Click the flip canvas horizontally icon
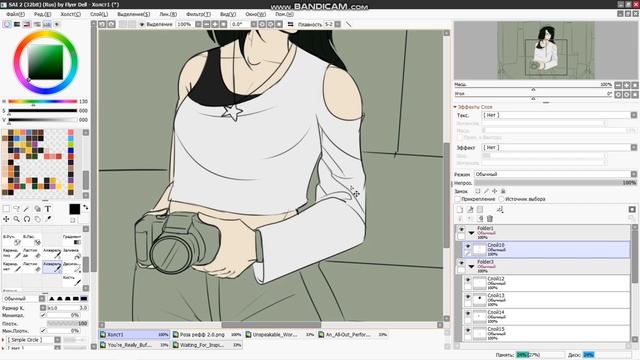 [x=291, y=24]
